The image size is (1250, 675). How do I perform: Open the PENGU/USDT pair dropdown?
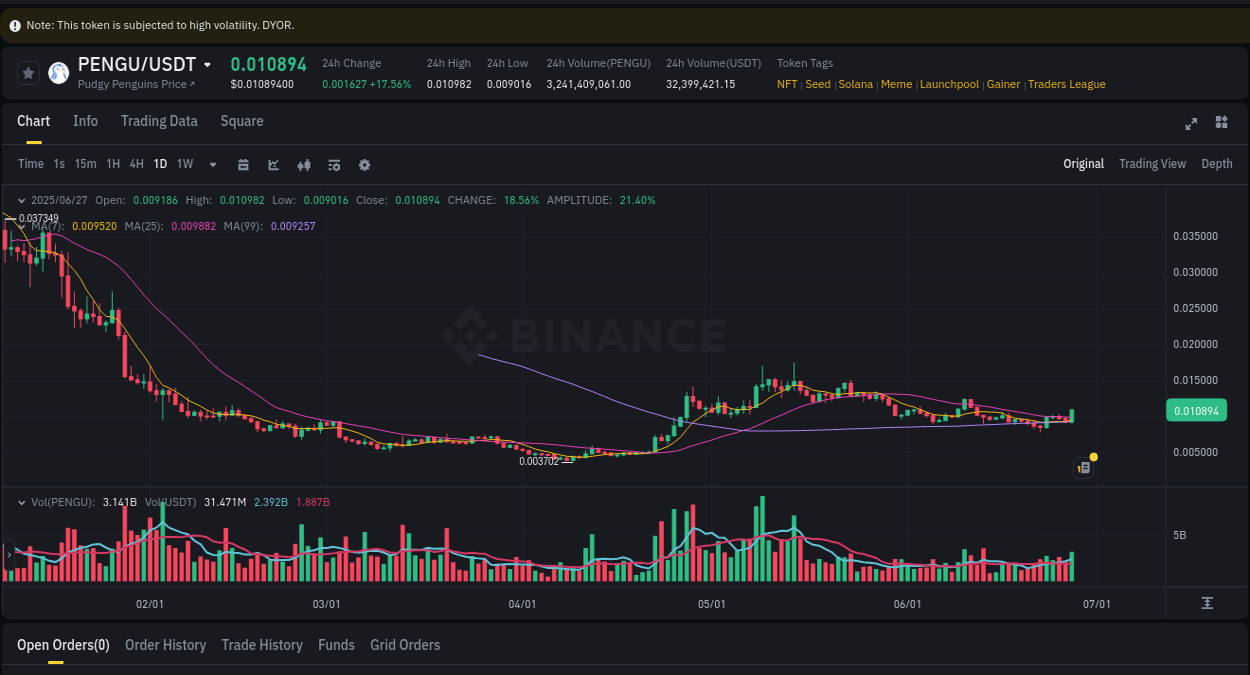point(207,63)
